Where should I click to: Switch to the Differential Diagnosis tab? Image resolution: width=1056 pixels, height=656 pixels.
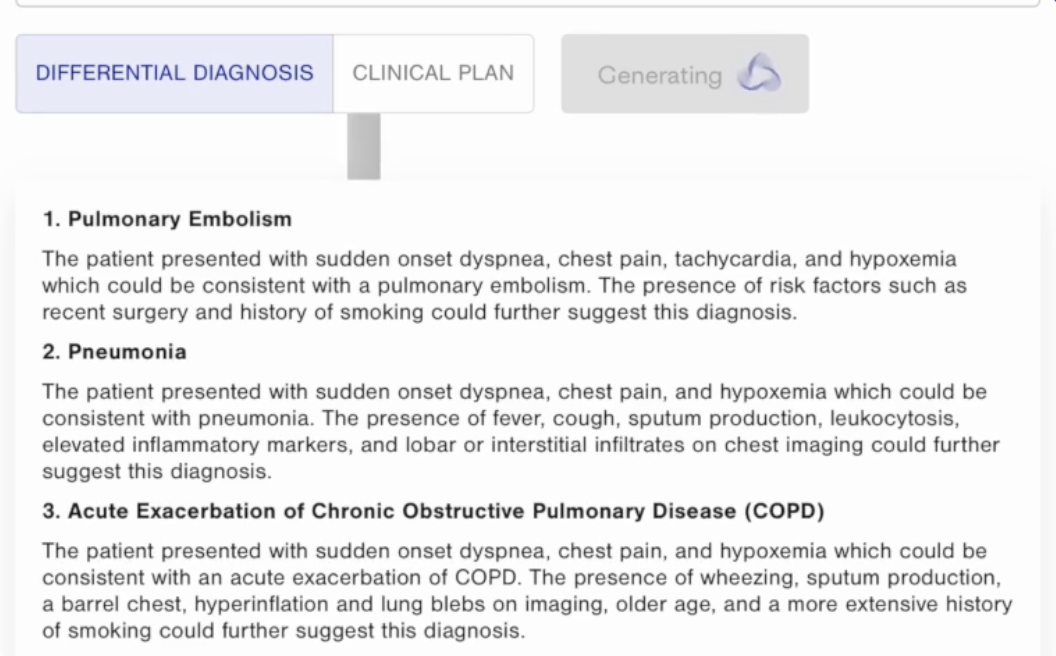pyautogui.click(x=174, y=73)
